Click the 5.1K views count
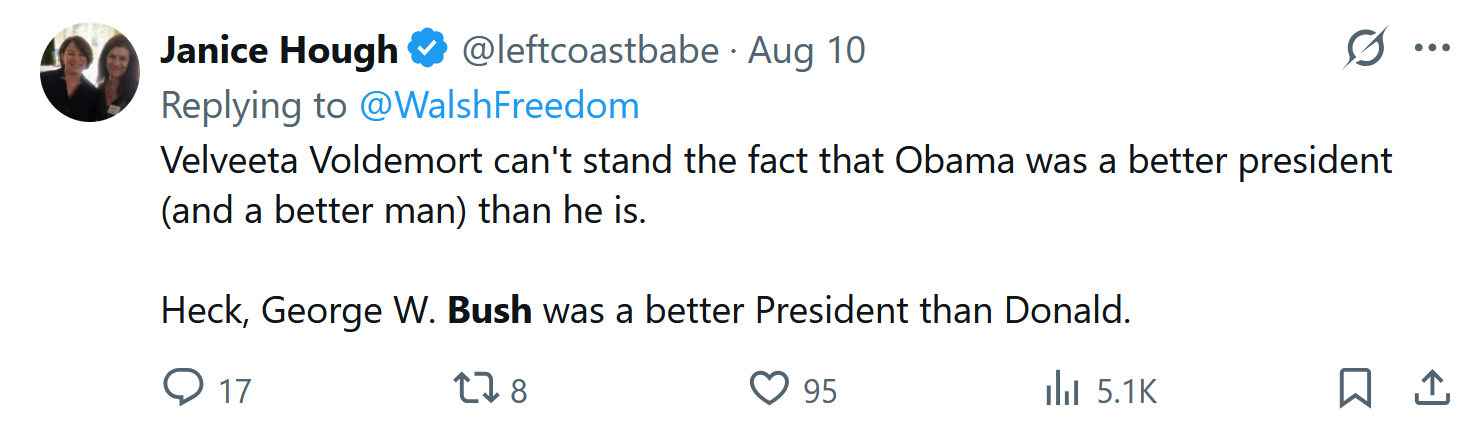1483x433 pixels. (x=1126, y=390)
